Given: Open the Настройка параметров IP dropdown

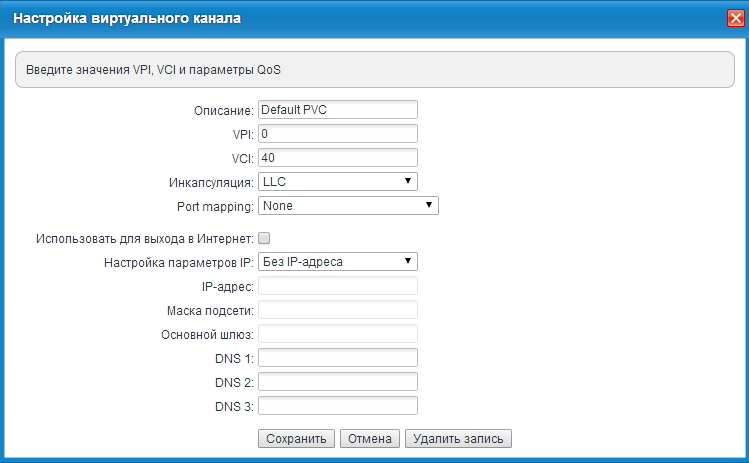Looking at the screenshot, I should (x=337, y=262).
